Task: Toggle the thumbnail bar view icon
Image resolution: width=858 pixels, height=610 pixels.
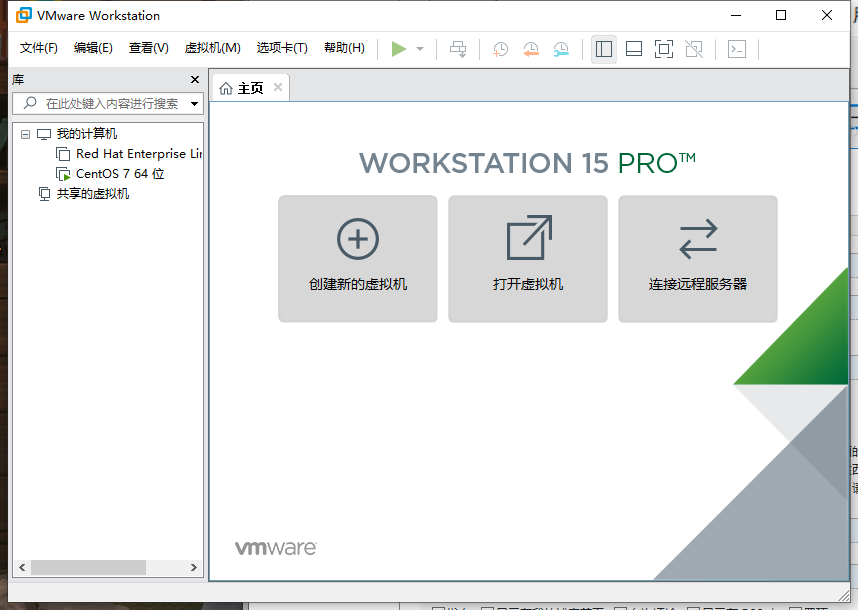Action: coord(634,49)
